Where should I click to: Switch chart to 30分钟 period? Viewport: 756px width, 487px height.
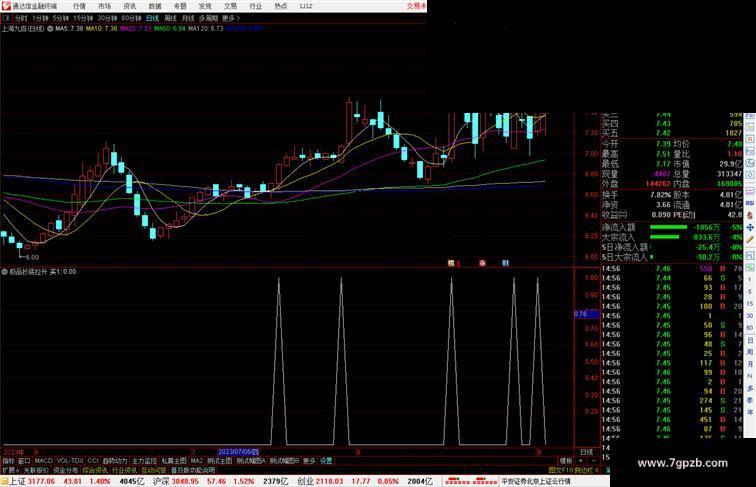(x=107, y=18)
